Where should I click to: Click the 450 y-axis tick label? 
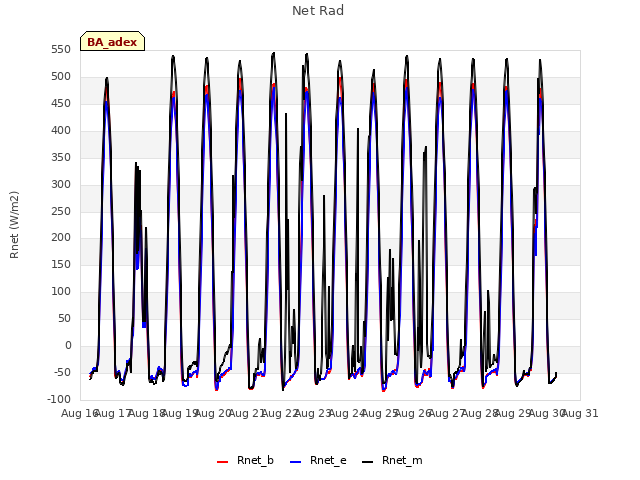point(61,104)
